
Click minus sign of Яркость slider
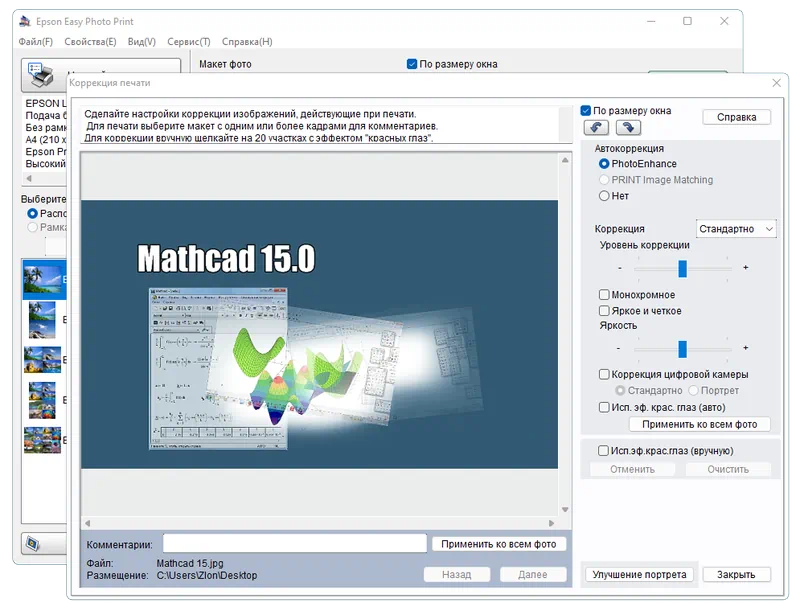point(618,348)
